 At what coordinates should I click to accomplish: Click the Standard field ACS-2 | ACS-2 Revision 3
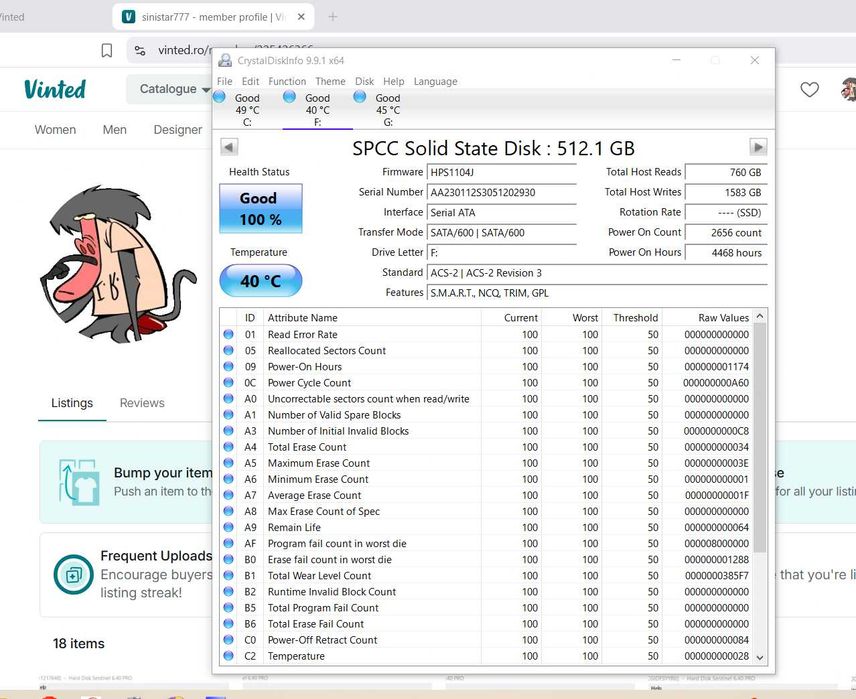pos(597,273)
